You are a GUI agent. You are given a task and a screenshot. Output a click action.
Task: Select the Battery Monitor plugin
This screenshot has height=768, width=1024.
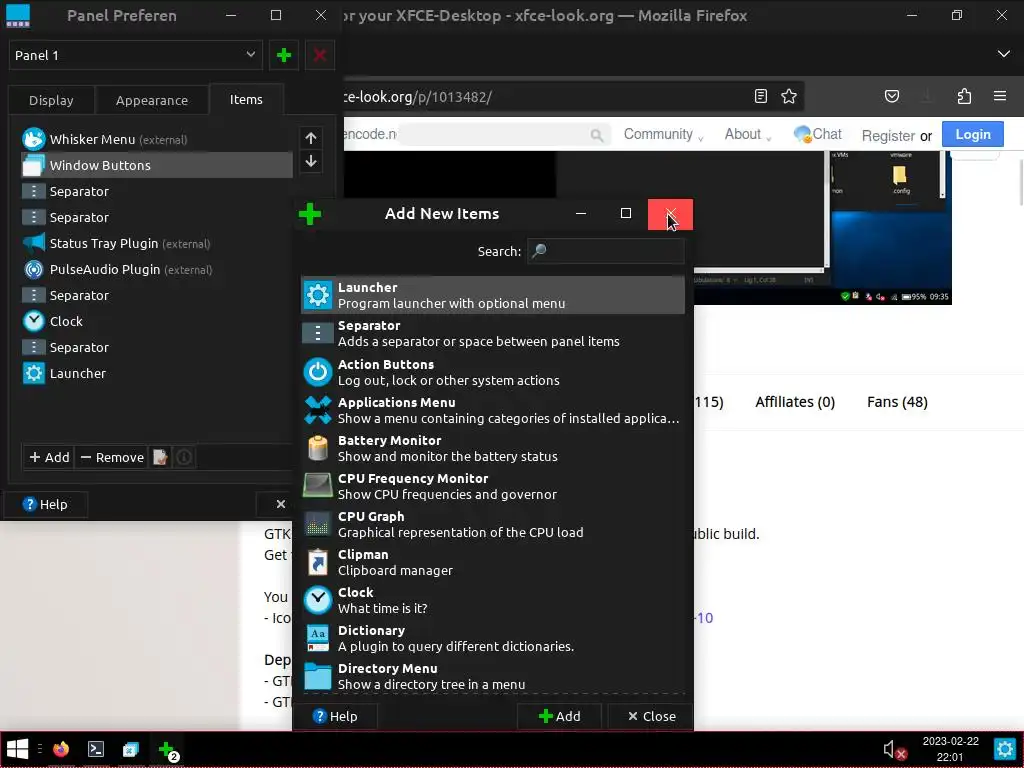492,448
